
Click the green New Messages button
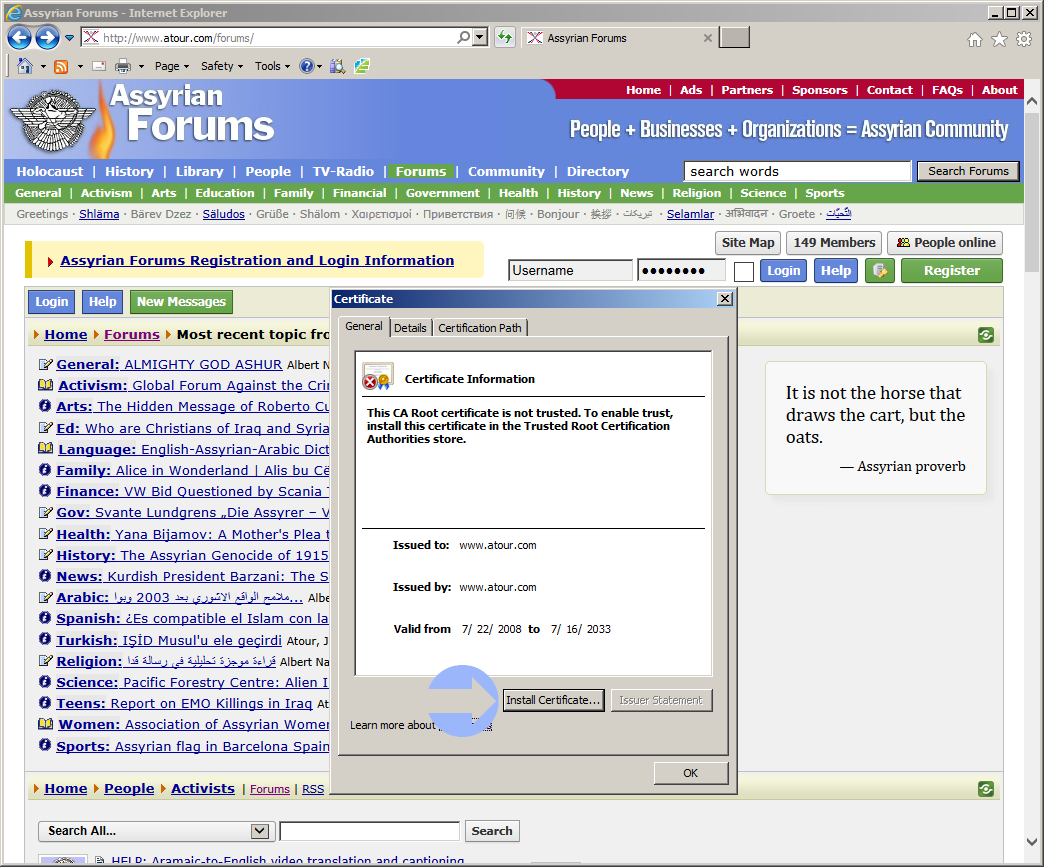(x=181, y=302)
